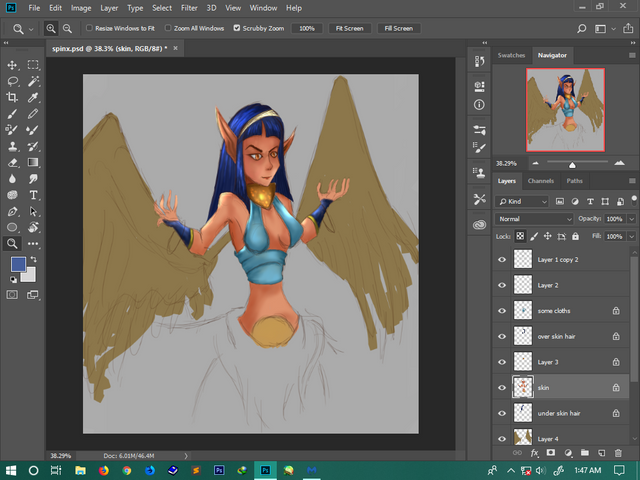This screenshot has width=640, height=480.
Task: Click the Fill Screen button
Action: [399, 28]
